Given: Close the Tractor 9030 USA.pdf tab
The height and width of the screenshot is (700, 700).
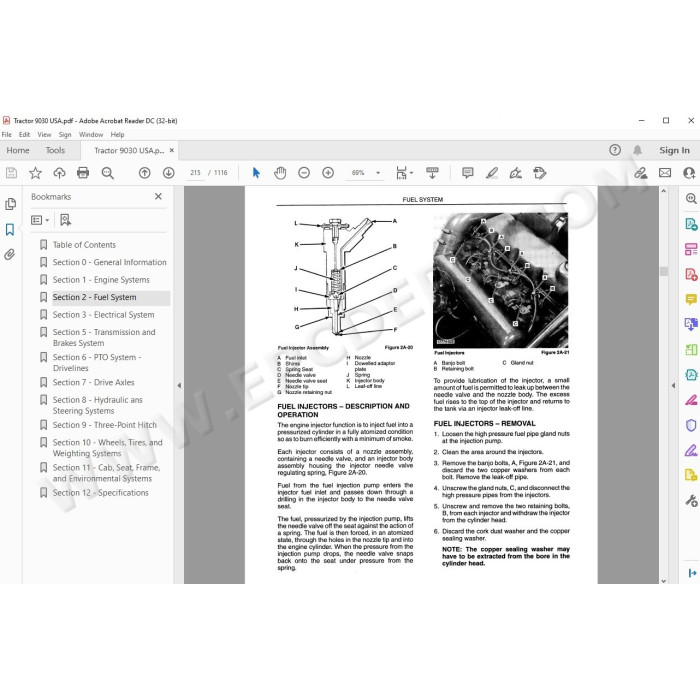Looking at the screenshot, I should (171, 150).
